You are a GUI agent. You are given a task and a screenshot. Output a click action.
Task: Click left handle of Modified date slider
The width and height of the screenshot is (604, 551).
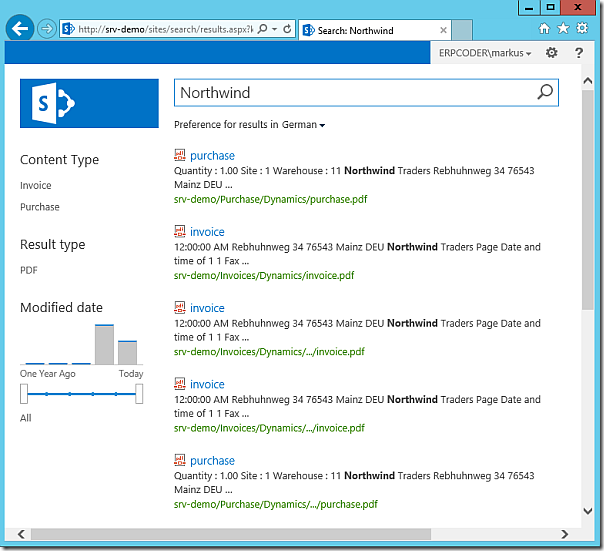(24, 394)
